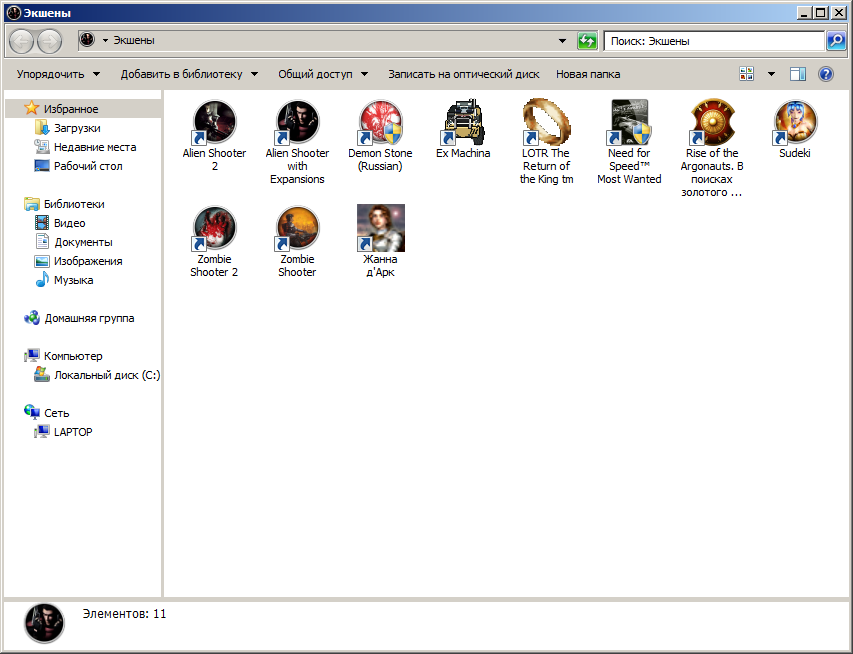853x654 pixels.
Task: Click the magnifier search button
Action: pos(836,41)
